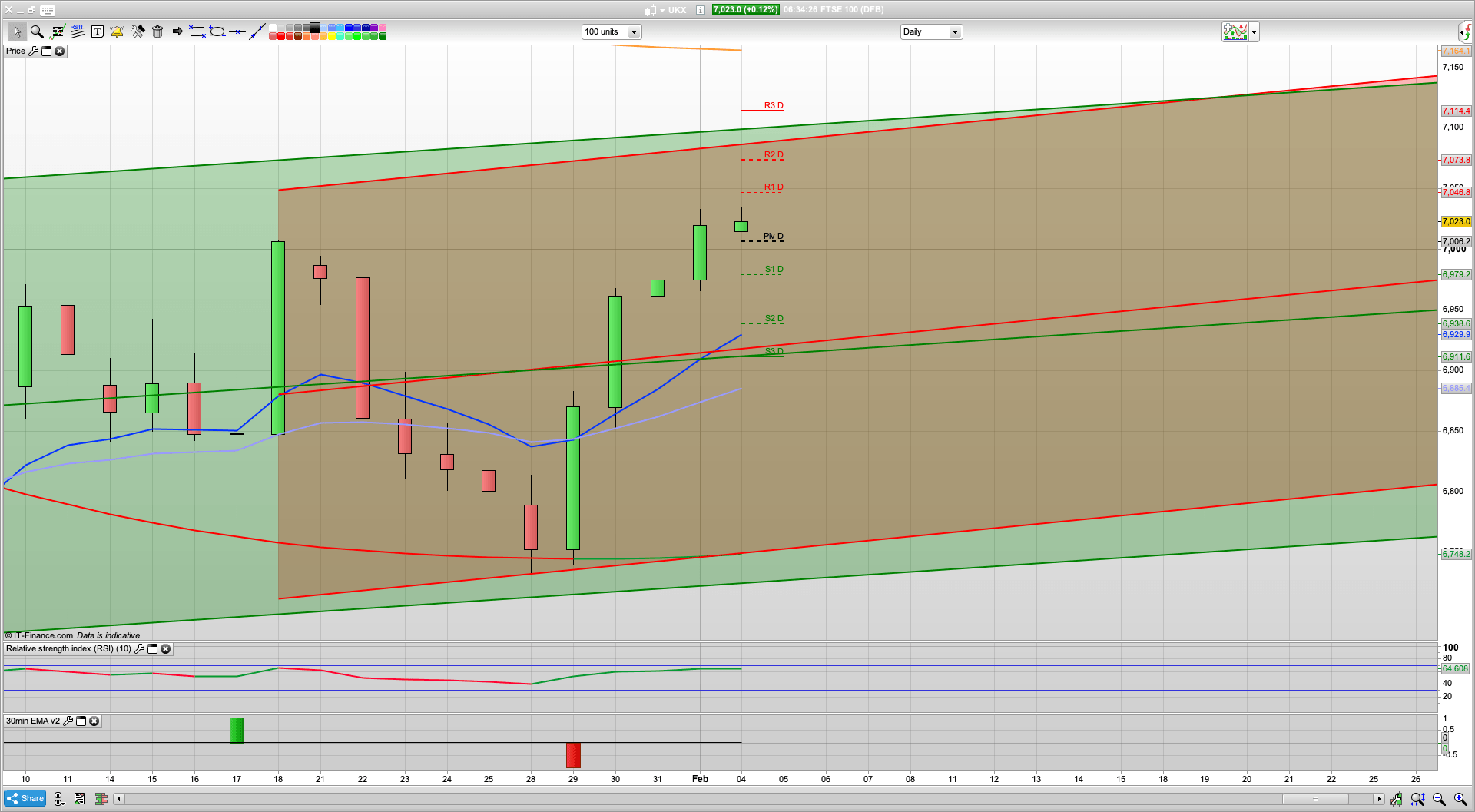Click the info icon beside UKX title

click(x=701, y=10)
